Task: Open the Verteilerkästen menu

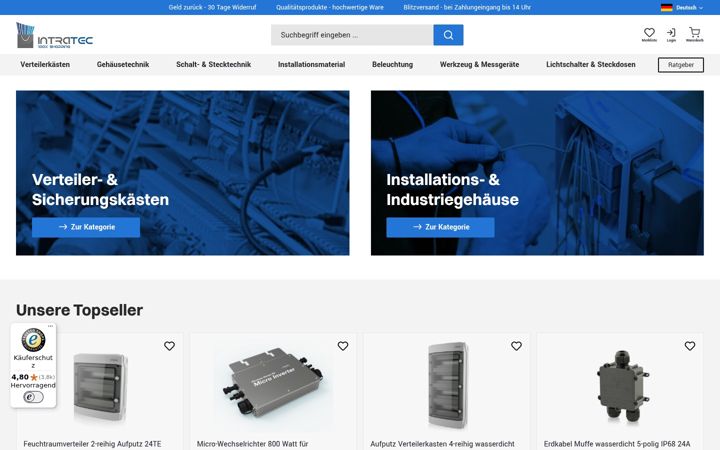Action: (45, 64)
